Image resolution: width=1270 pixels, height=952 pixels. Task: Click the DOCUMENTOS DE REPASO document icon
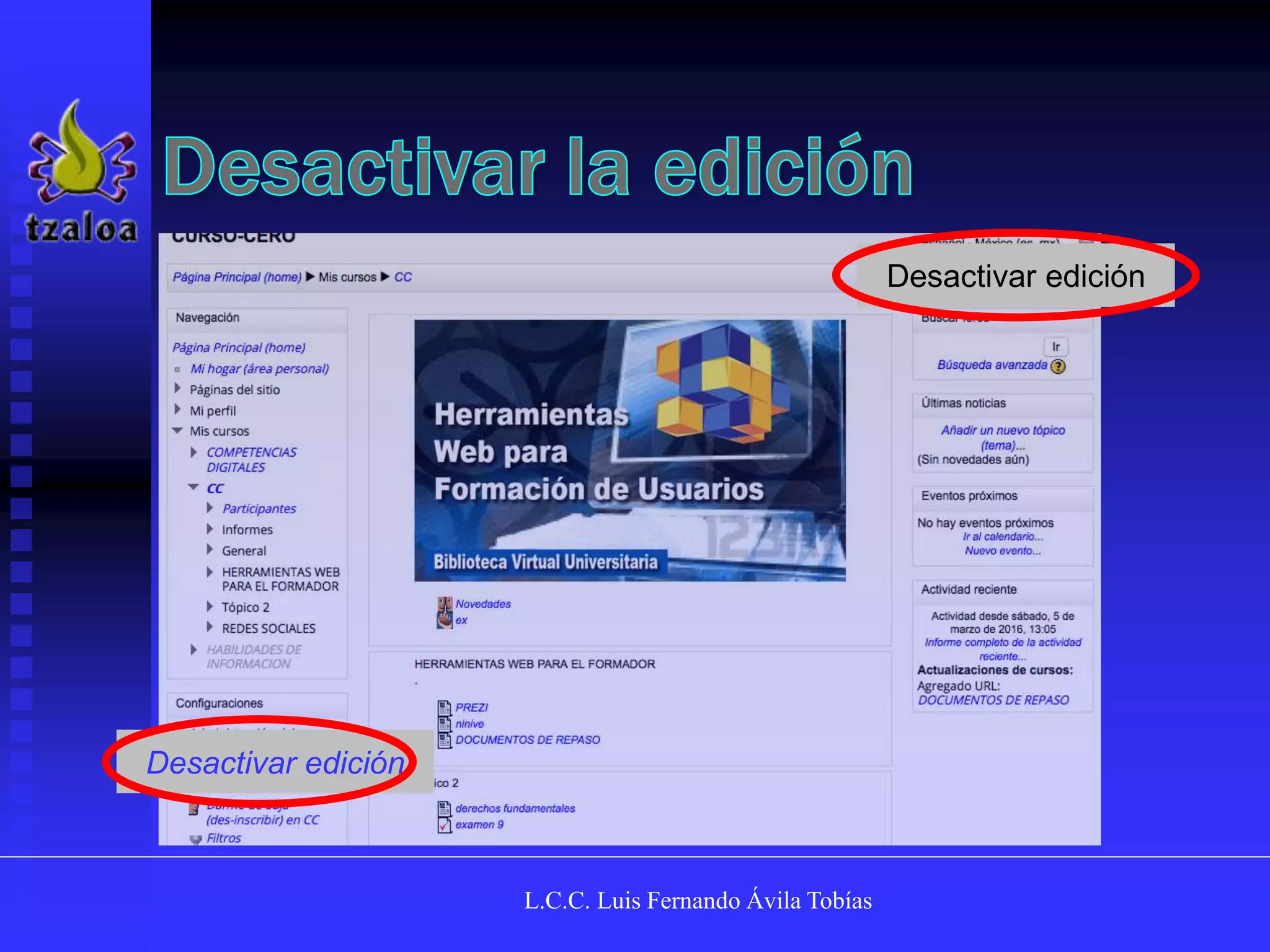click(445, 739)
